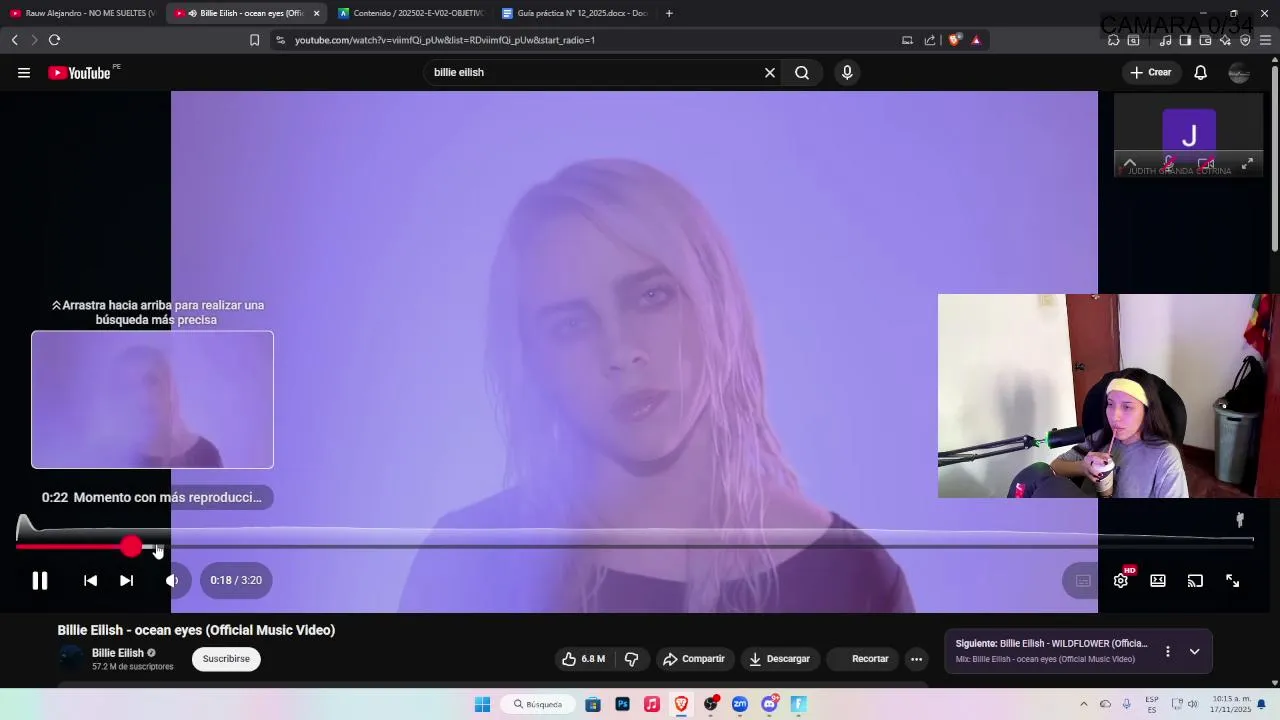Open player settings gear

[1121, 580]
